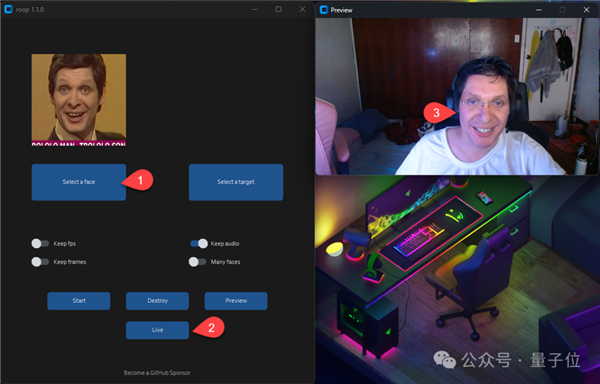The width and height of the screenshot is (600, 384).
Task: Disable the Keep audio toggle
Action: [199, 244]
